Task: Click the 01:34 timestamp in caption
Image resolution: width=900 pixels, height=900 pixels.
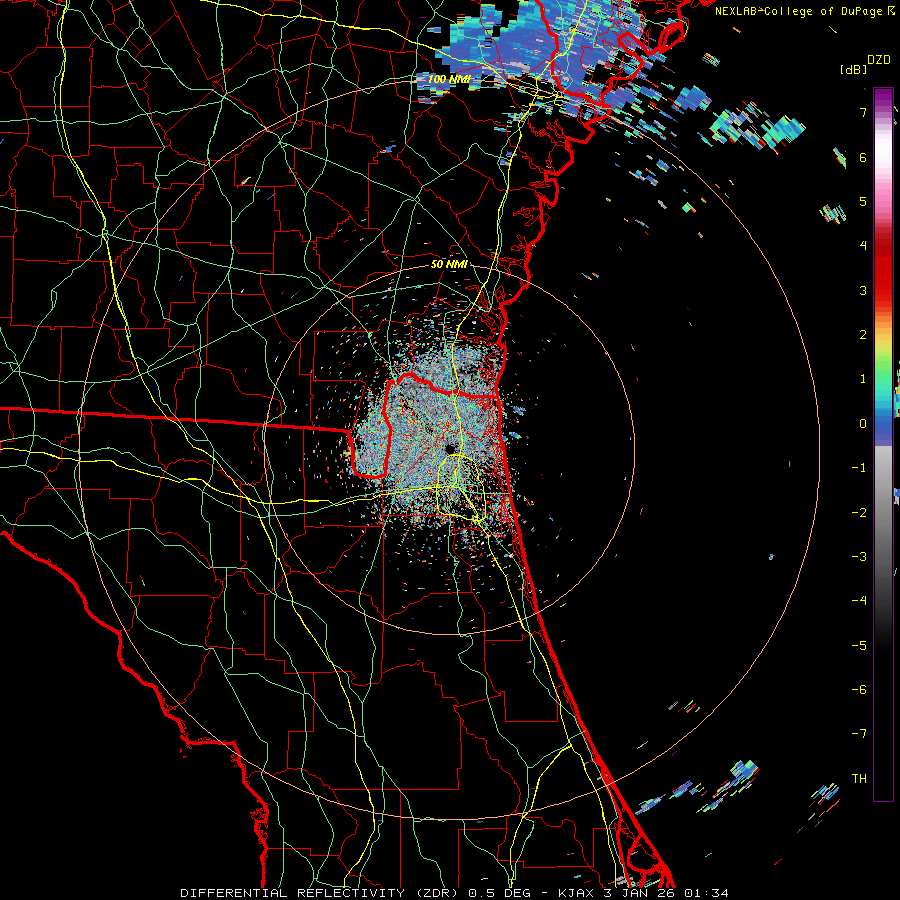Action: point(706,893)
